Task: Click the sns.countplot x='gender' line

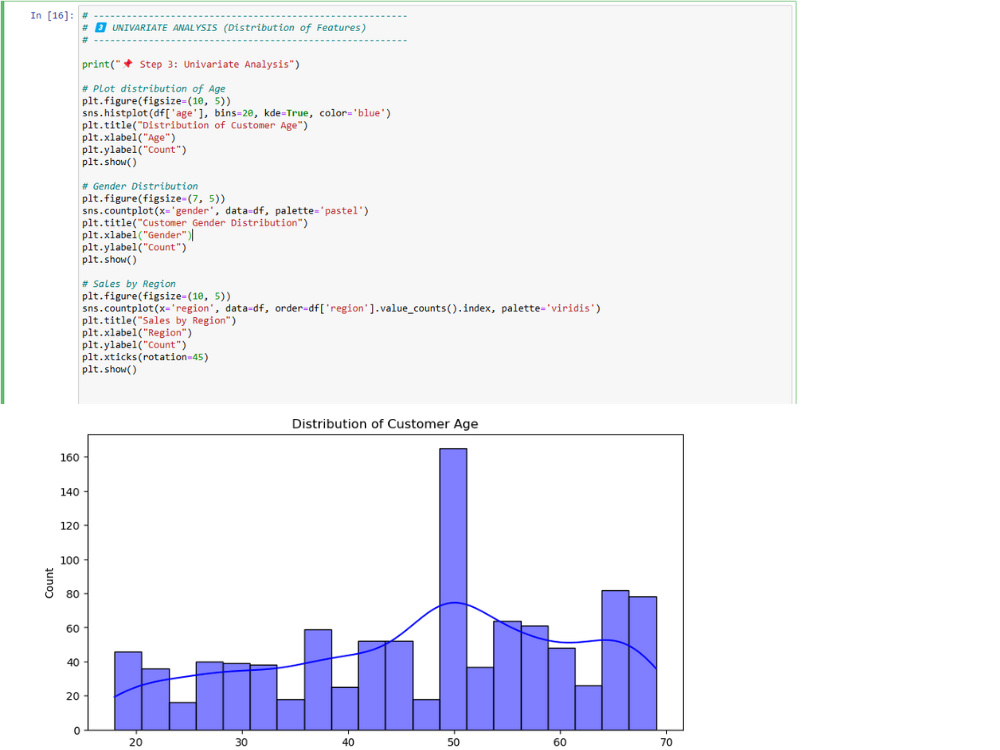Action: click(225, 210)
